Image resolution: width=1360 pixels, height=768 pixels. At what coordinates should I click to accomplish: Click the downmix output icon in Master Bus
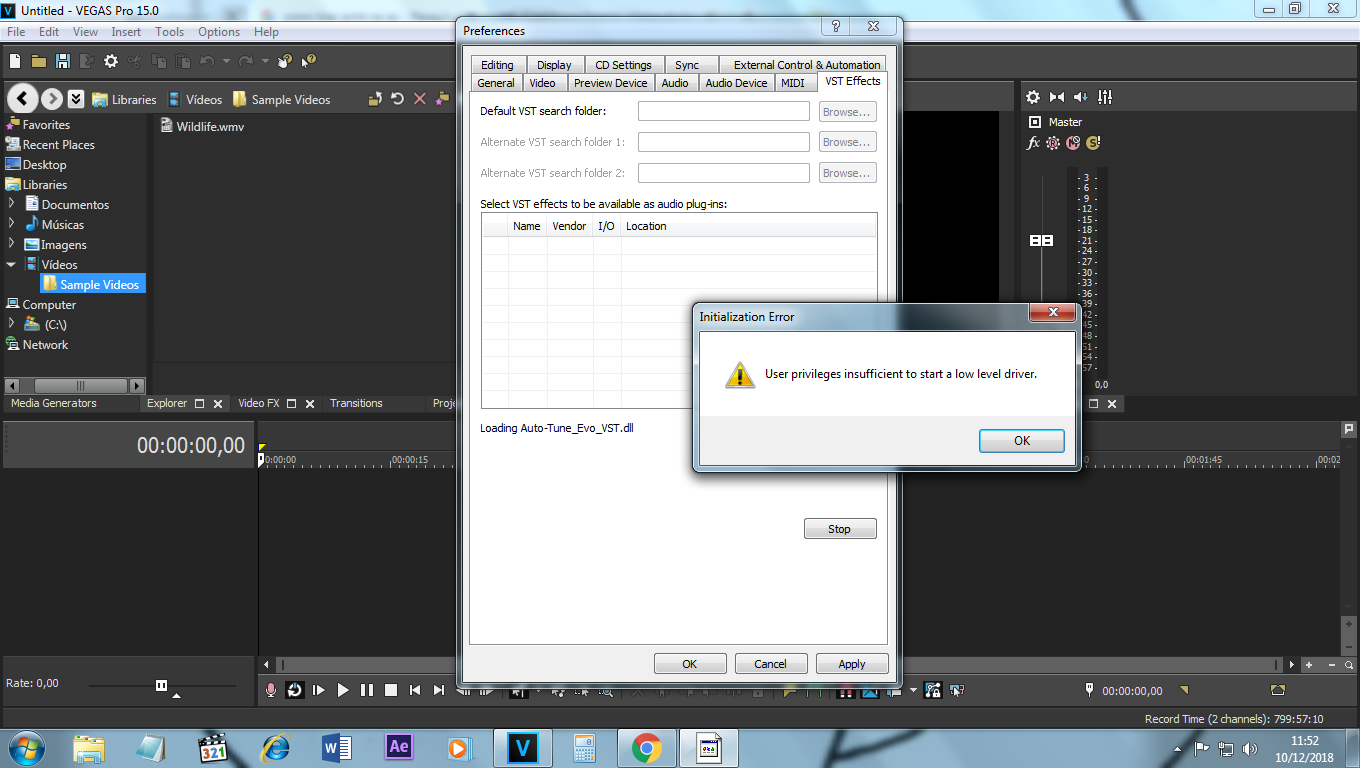tap(1057, 97)
